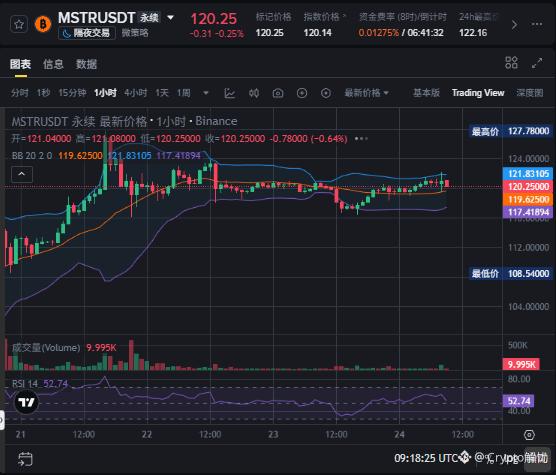
Task: Select the 4小时 interval
Action: pos(136,93)
